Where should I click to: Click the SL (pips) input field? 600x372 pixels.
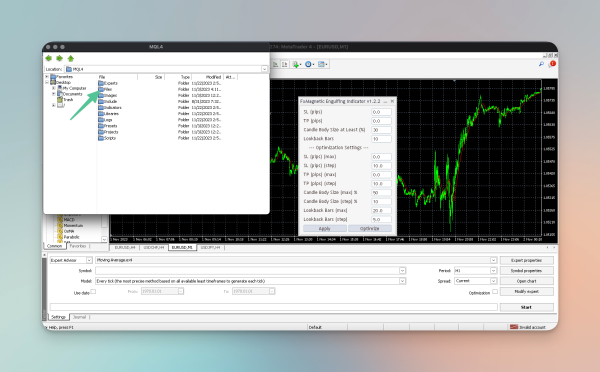[x=381, y=112]
